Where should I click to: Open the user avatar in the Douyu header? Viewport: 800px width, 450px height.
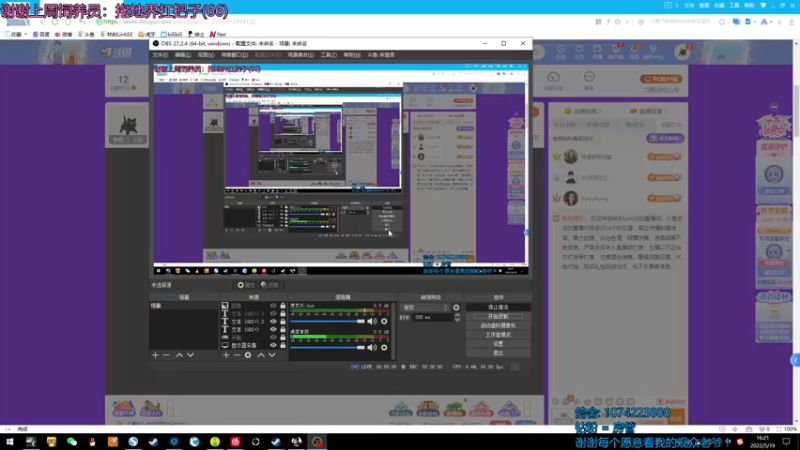point(682,52)
